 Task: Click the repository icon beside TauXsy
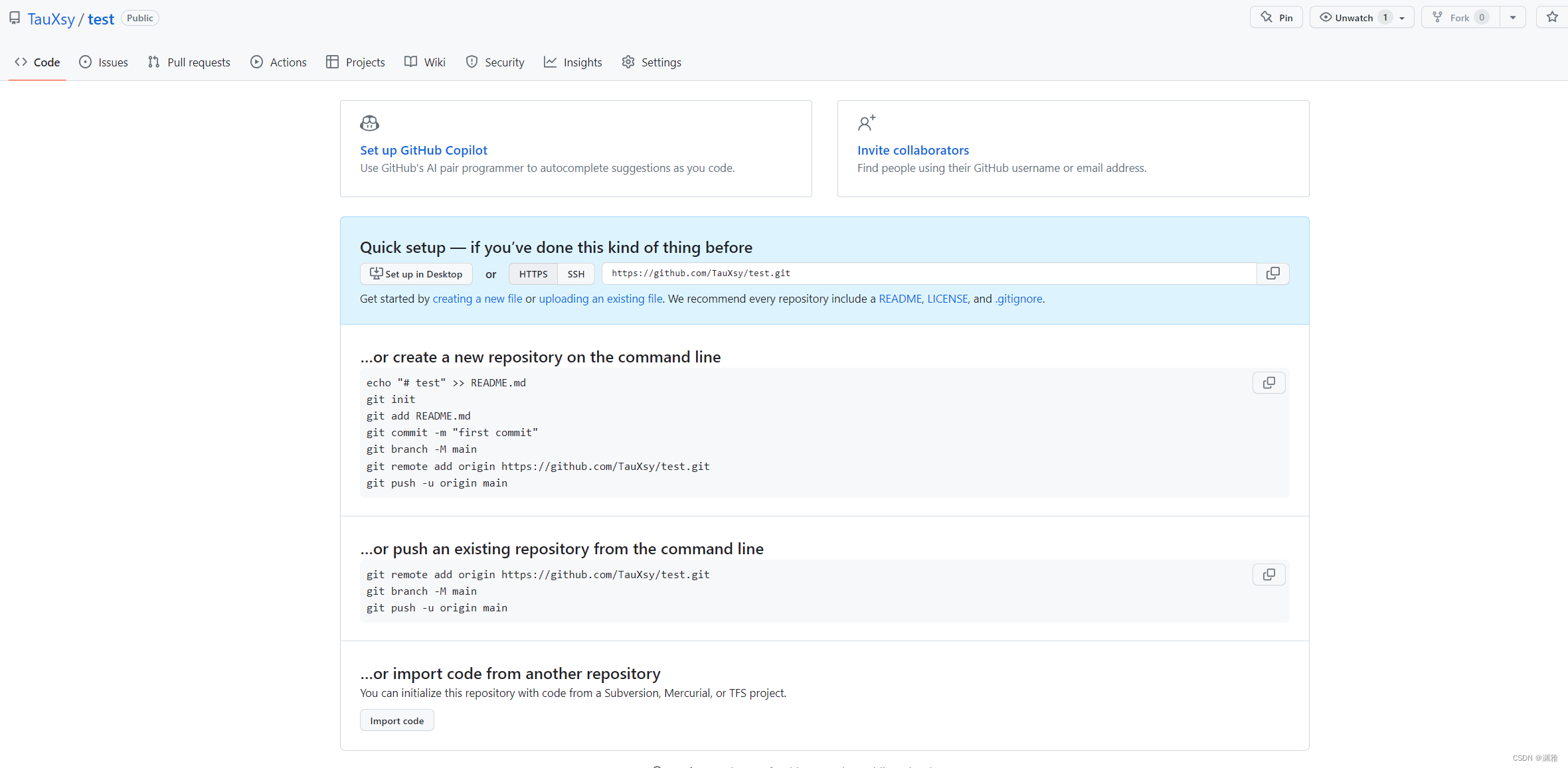click(15, 18)
